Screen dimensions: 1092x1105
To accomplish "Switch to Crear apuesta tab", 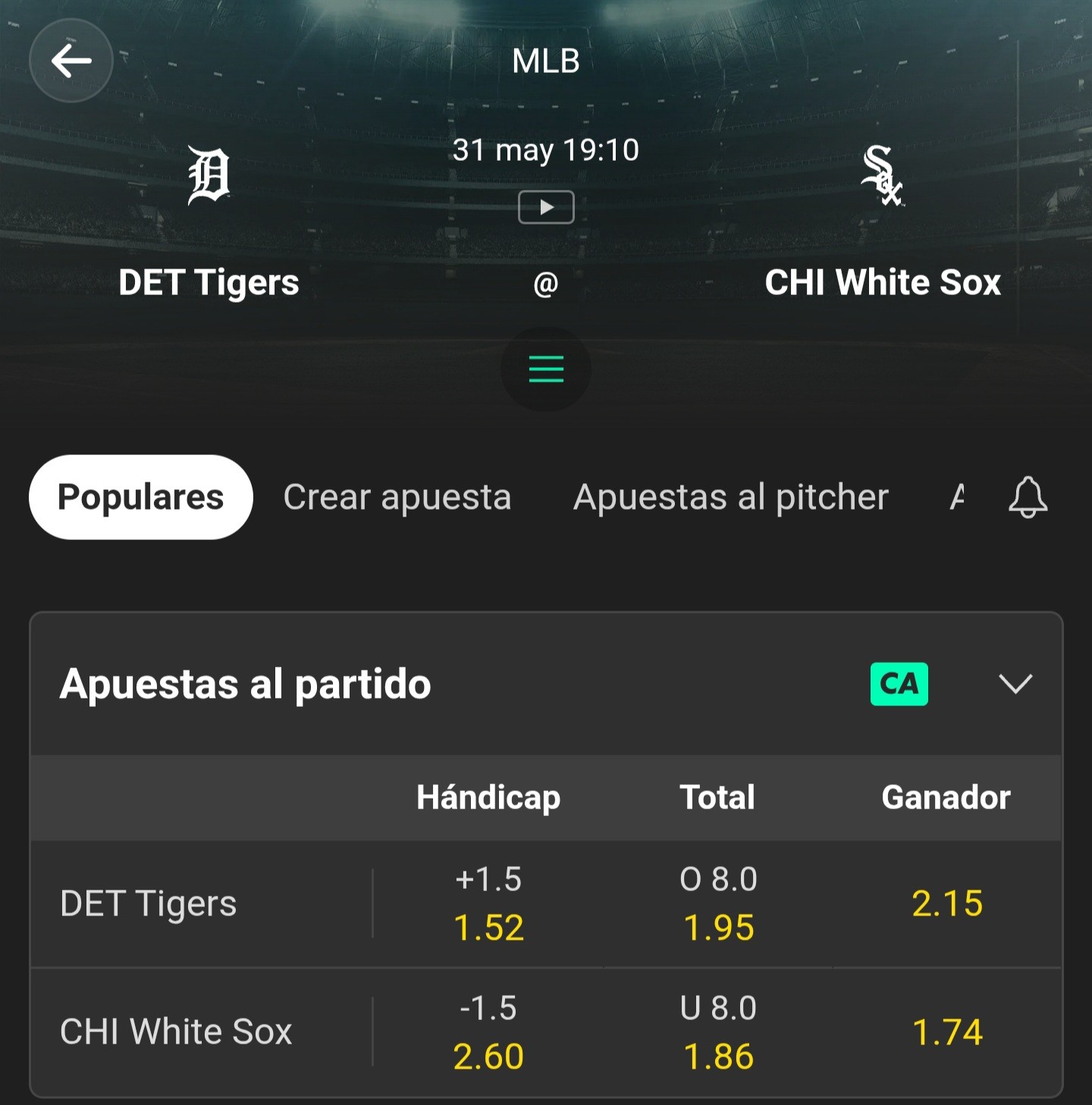I will coord(397,498).
